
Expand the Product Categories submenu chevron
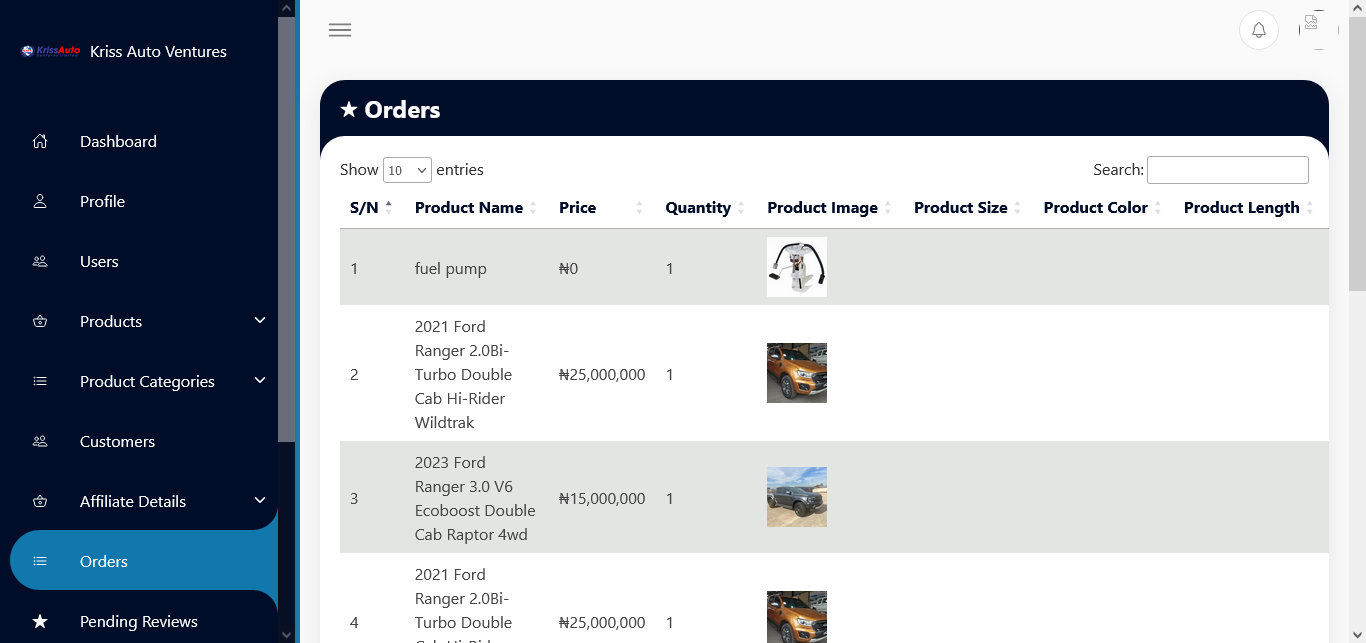pos(260,381)
